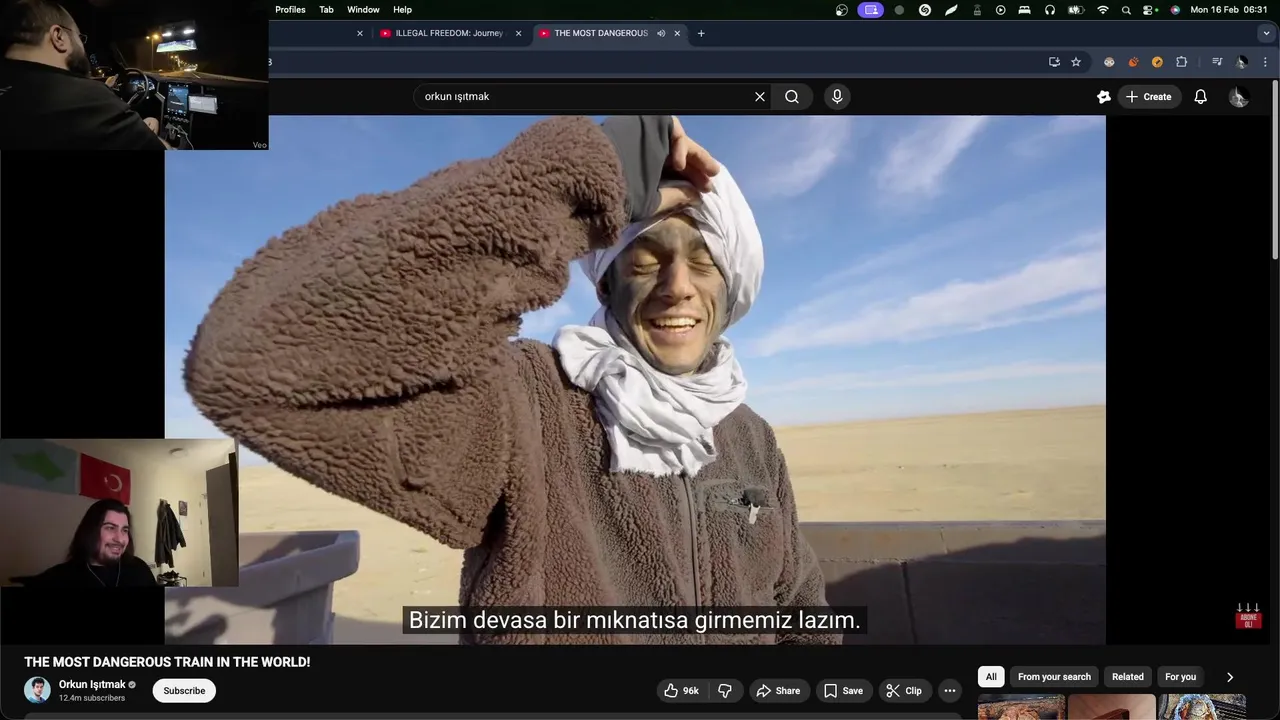This screenshot has width=1280, height=720.
Task: Close THE MOST DANGEROUS tab
Action: pyautogui.click(x=677, y=33)
